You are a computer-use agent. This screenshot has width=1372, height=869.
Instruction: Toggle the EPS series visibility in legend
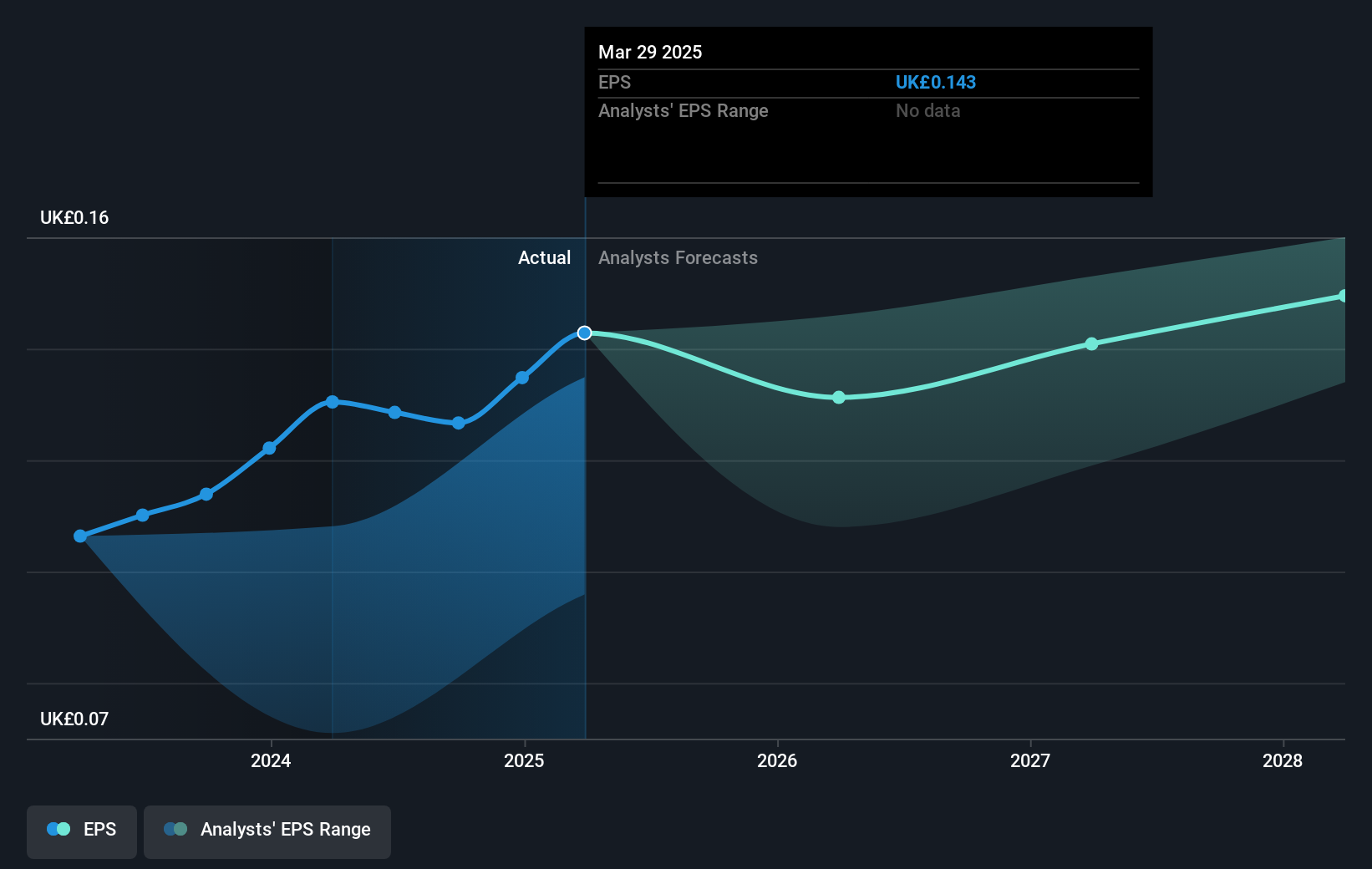(x=81, y=831)
